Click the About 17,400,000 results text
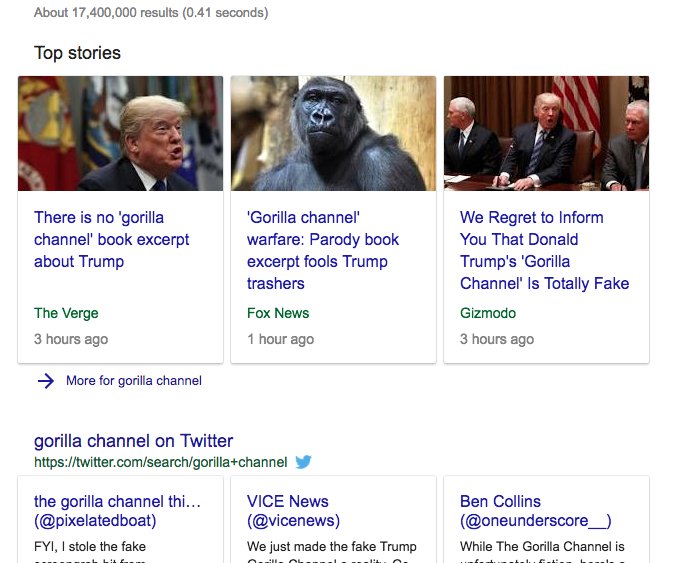Screen dimensions: 680x563 [x=151, y=13]
